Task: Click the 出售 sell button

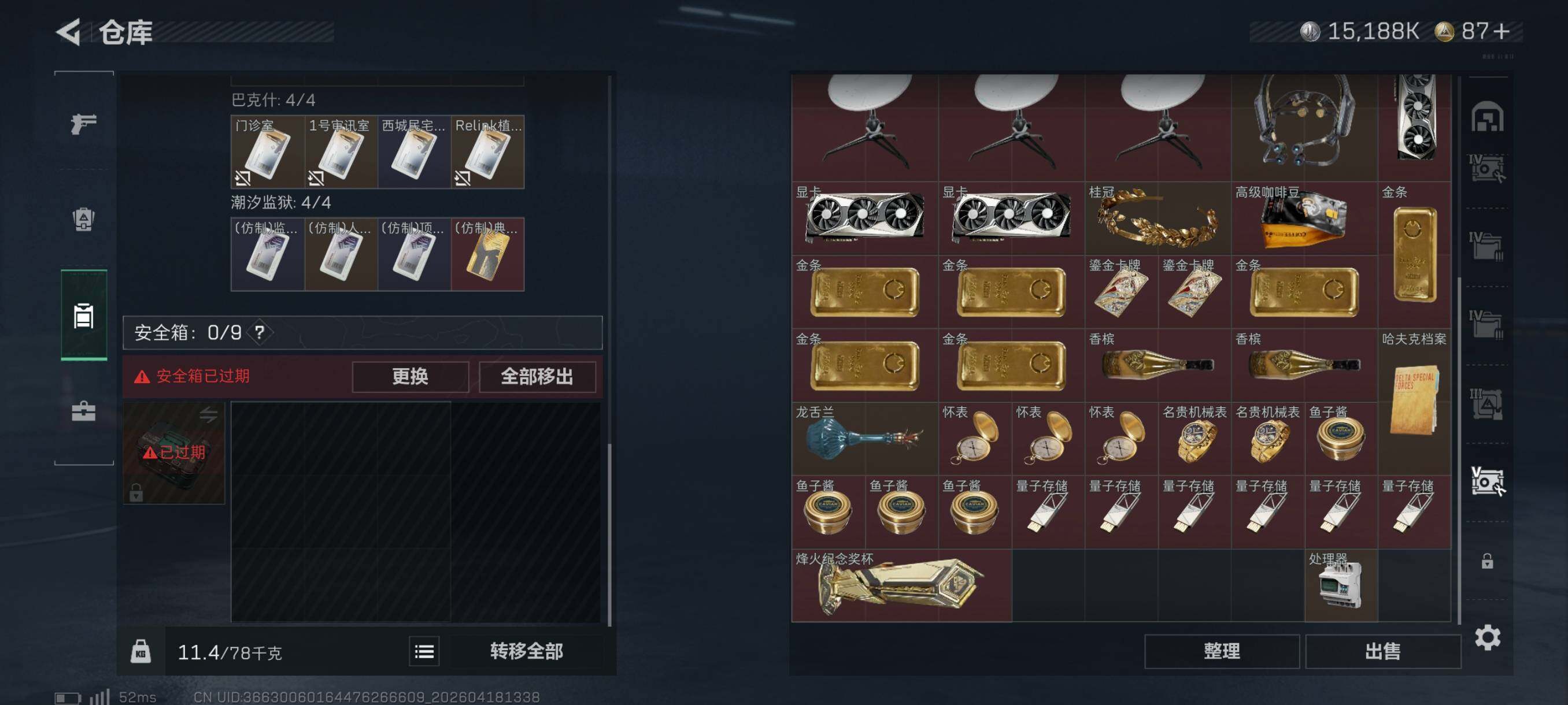Action: [1383, 651]
